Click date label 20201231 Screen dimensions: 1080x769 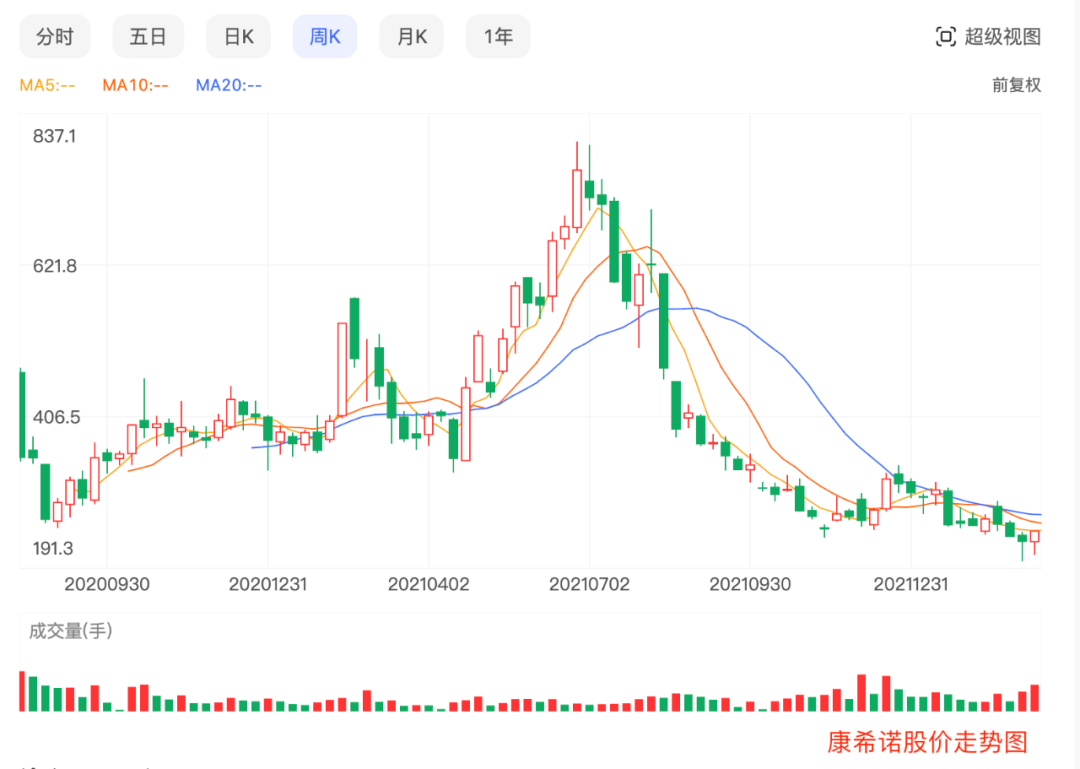tap(268, 584)
